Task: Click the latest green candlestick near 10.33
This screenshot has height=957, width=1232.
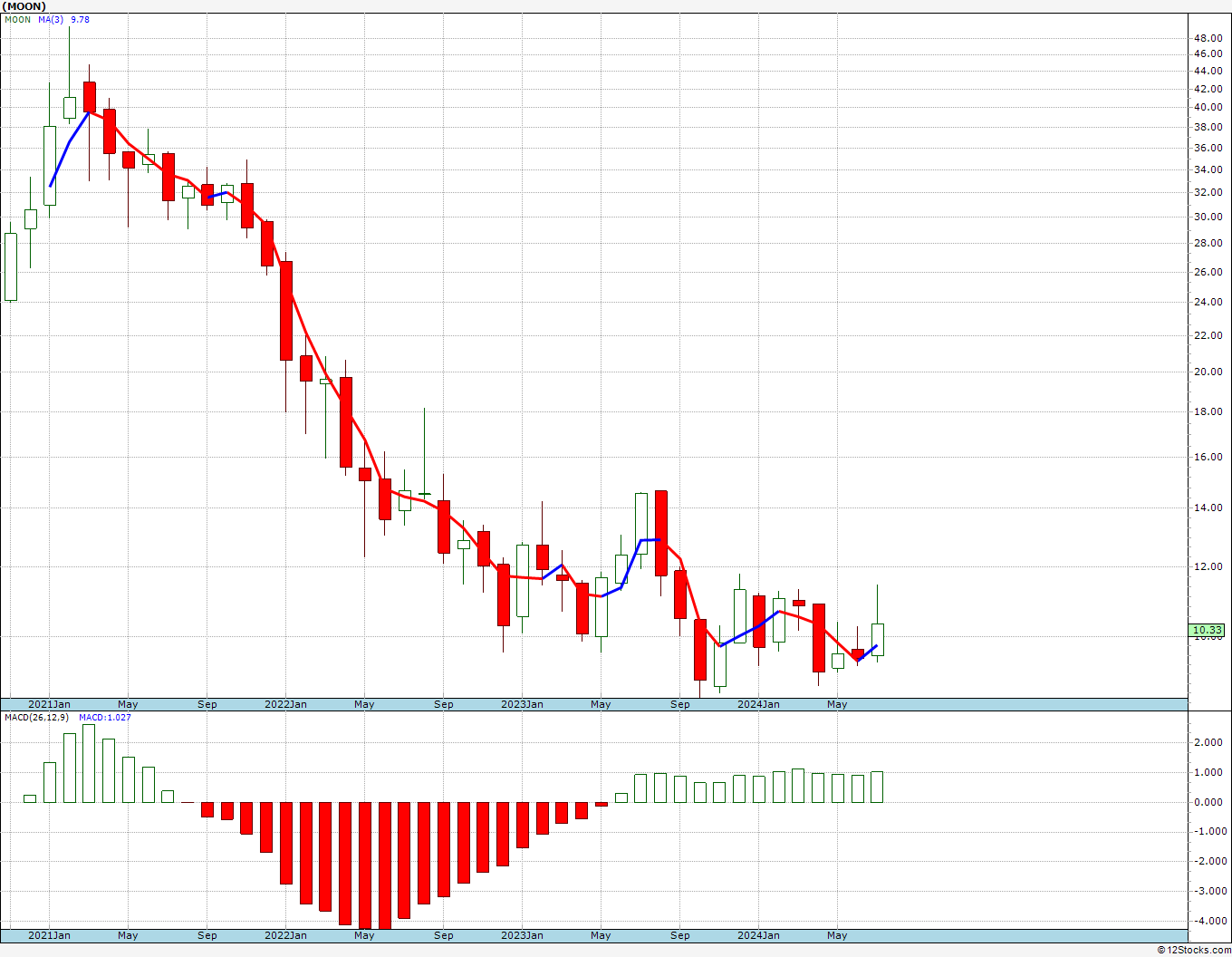Action: [x=877, y=639]
